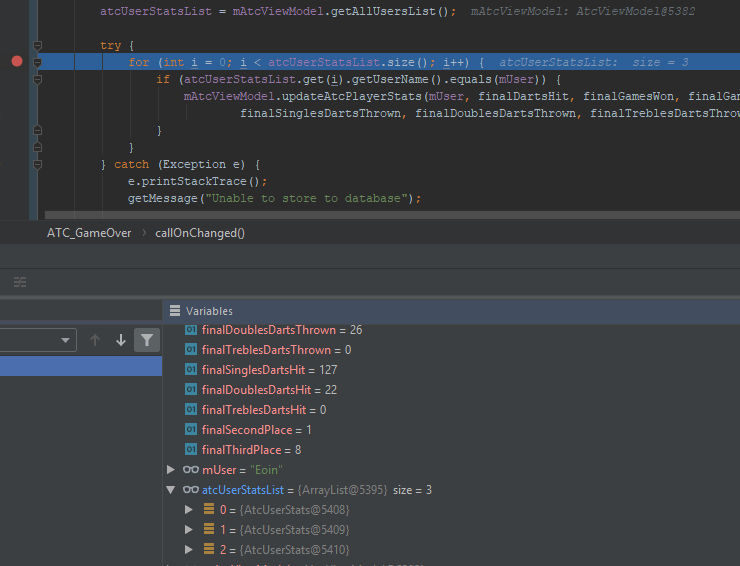
Task: Go to previous frame with up arrow
Action: pos(95,340)
